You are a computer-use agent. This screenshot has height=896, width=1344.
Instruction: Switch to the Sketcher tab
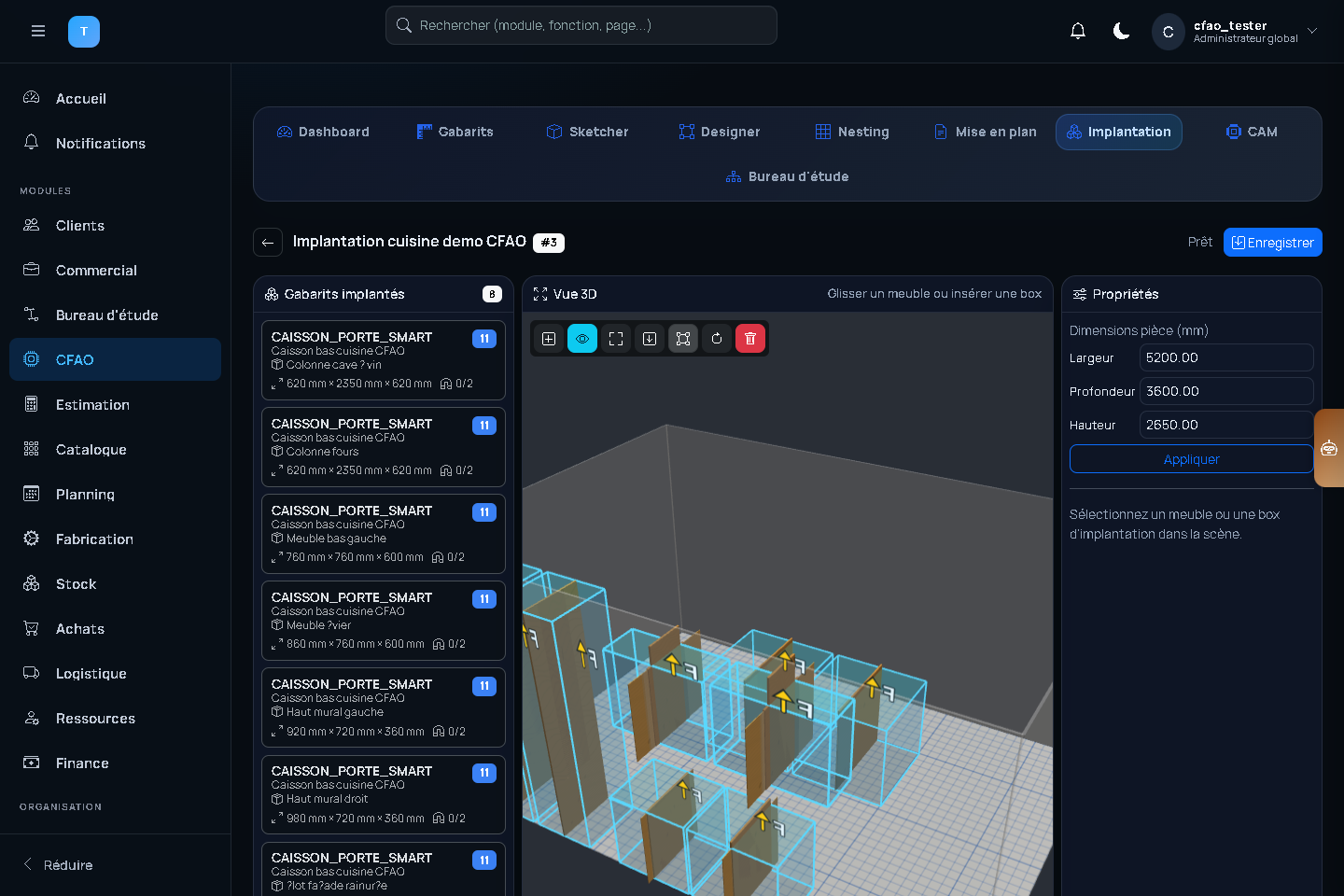pos(587,132)
